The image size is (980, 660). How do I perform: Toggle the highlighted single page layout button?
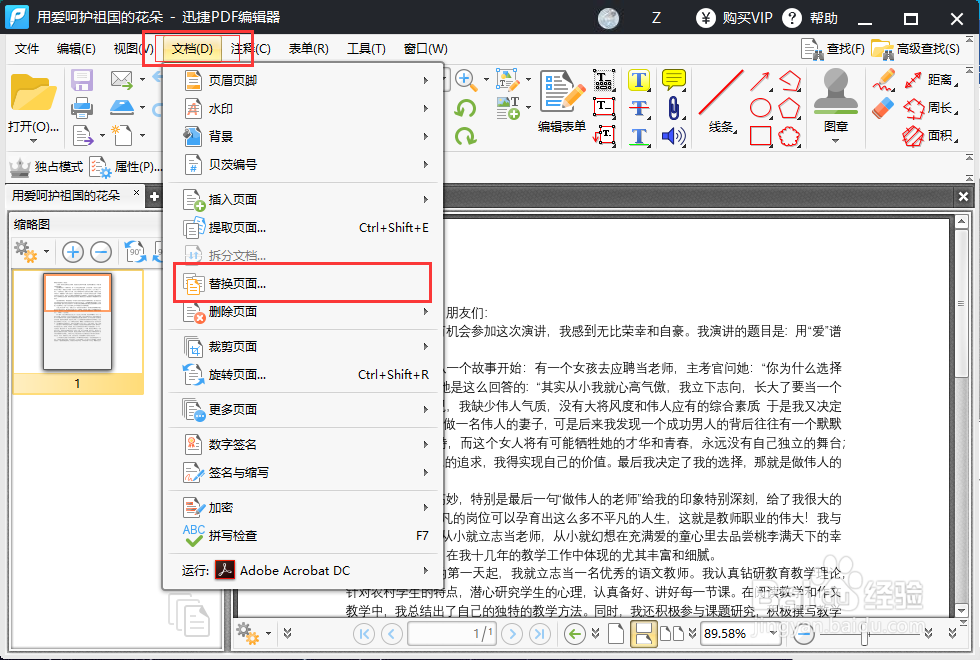tap(643, 634)
